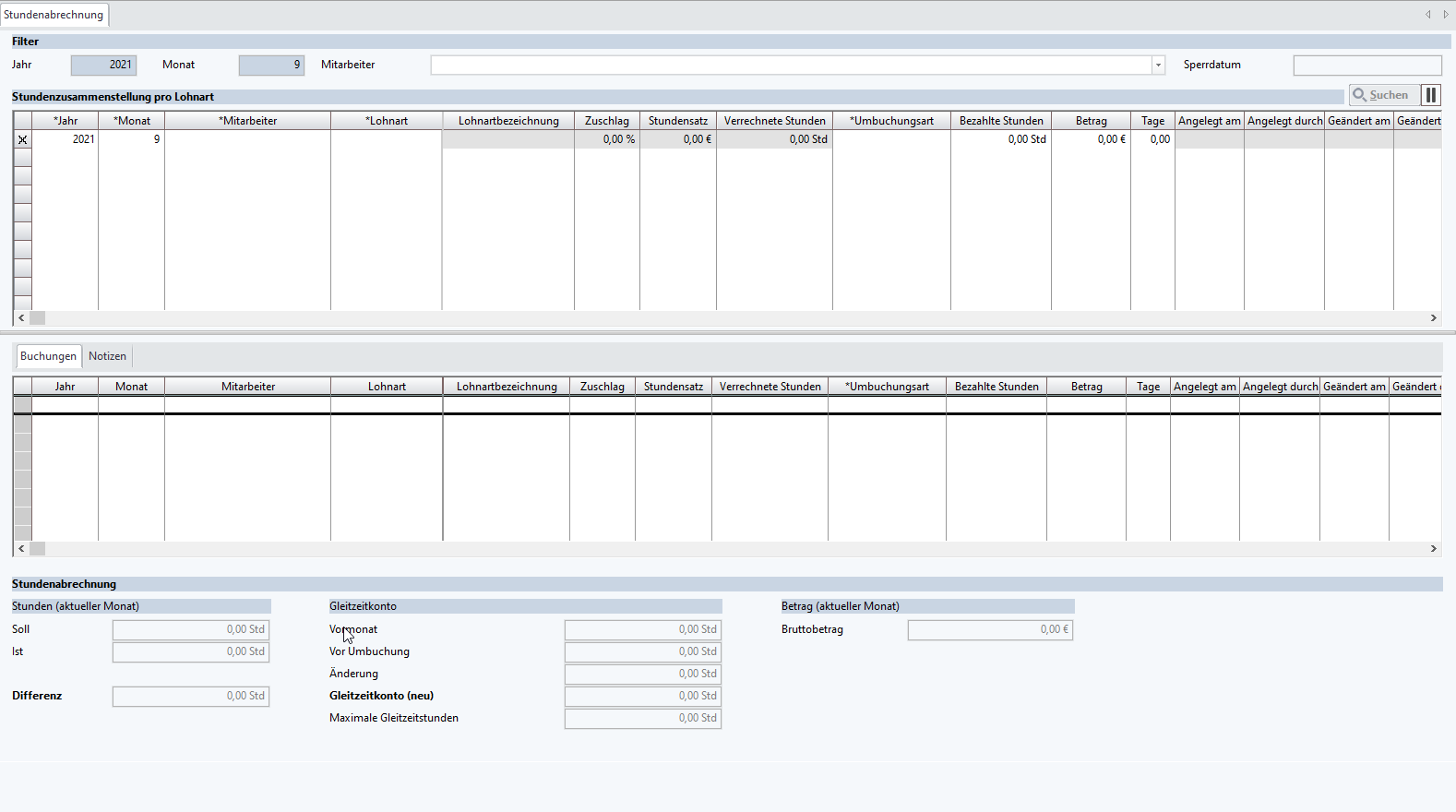Select the row marker in first grid row

click(23, 139)
